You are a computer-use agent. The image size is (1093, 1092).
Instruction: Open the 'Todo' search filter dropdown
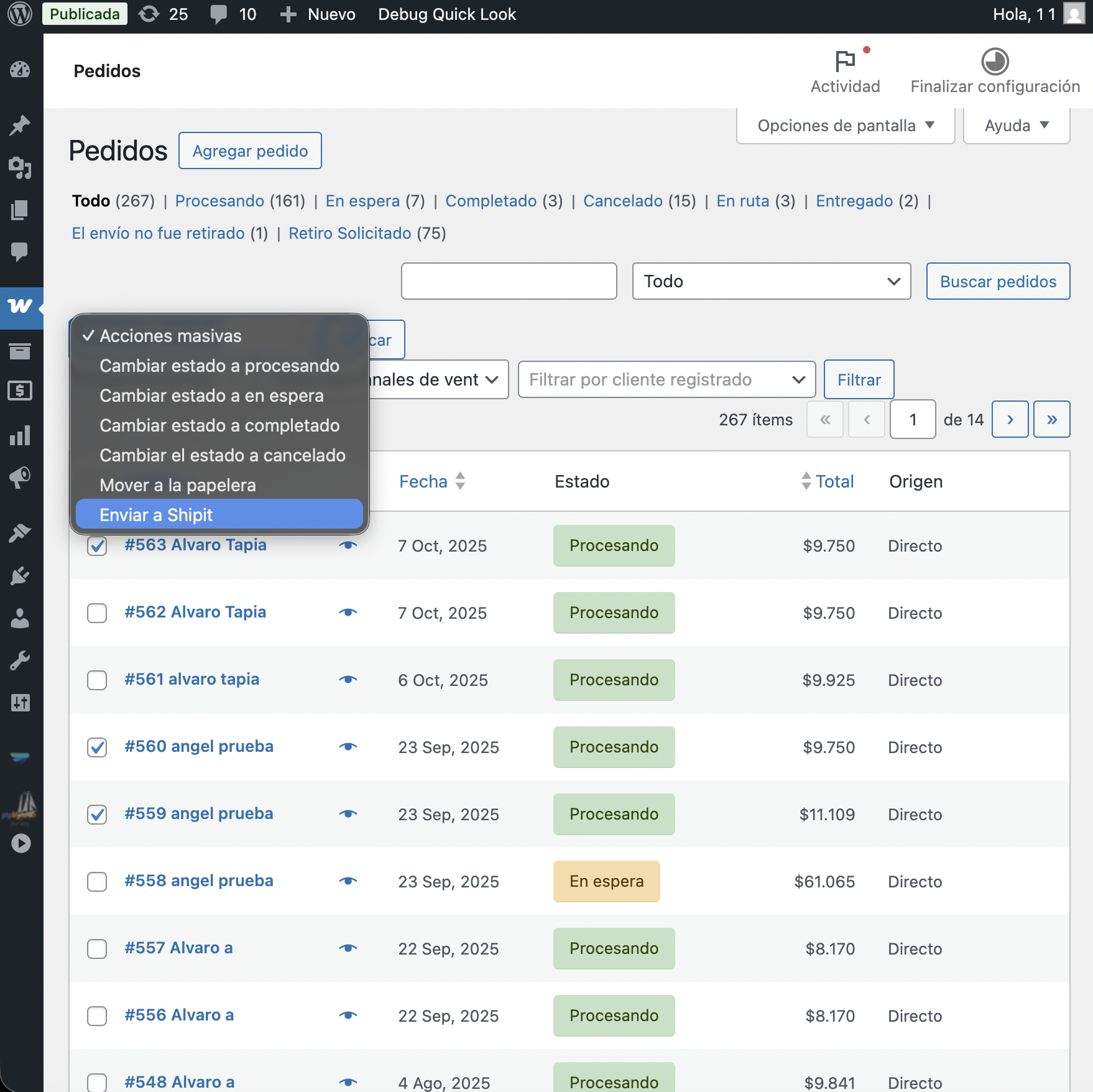click(771, 281)
